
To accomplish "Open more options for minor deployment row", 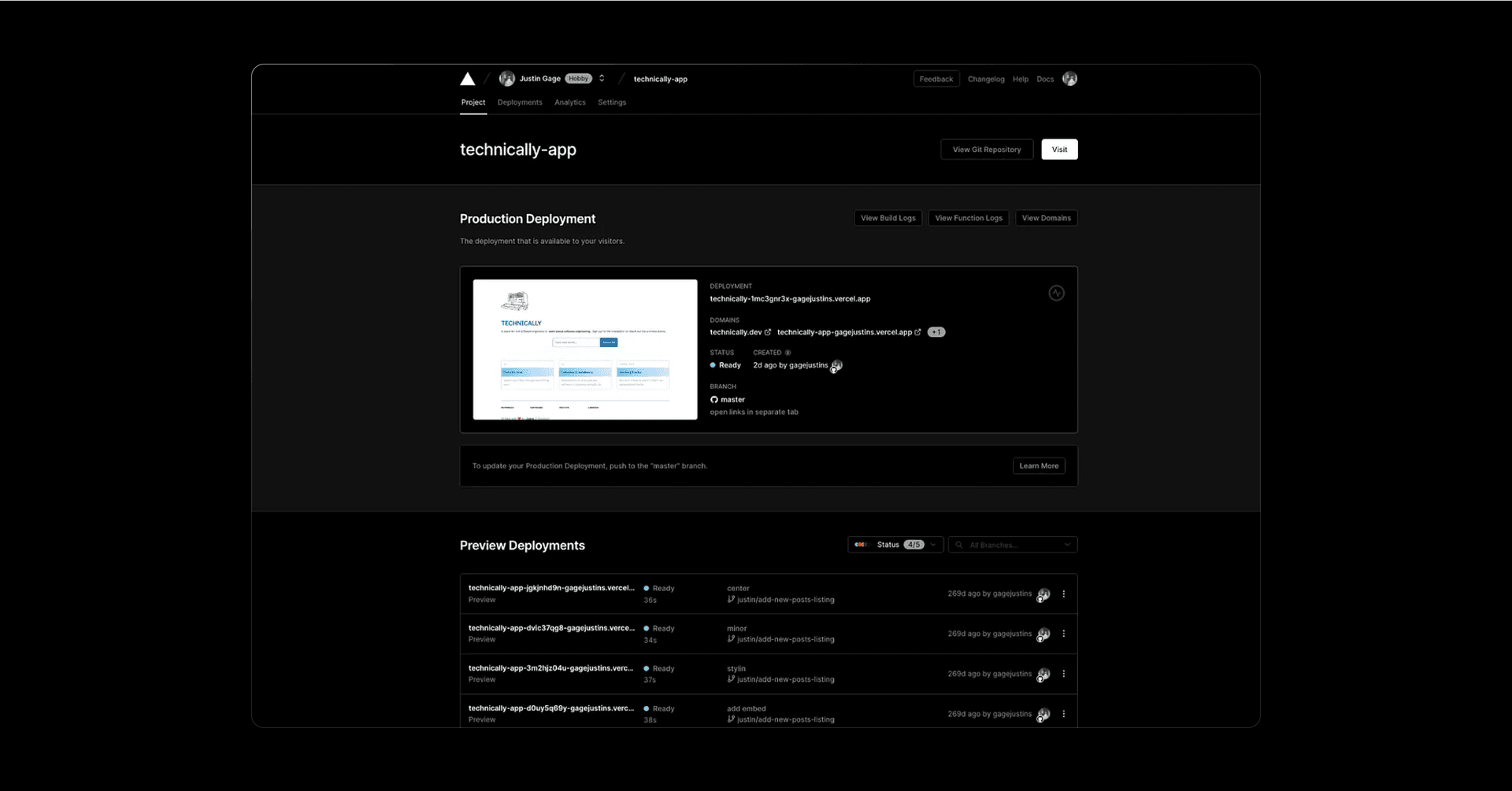I will (x=1063, y=634).
